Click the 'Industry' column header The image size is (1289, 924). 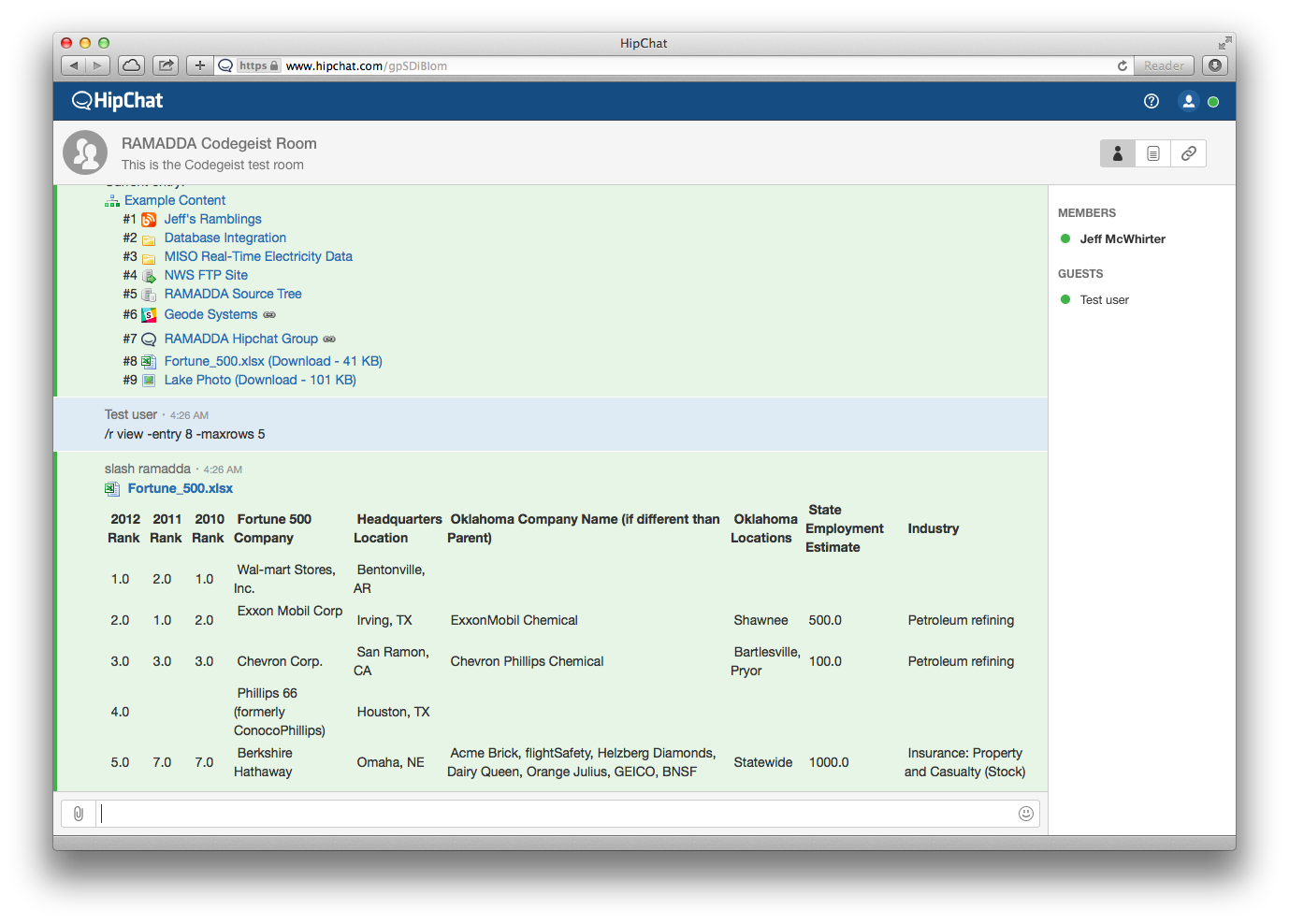click(x=933, y=528)
